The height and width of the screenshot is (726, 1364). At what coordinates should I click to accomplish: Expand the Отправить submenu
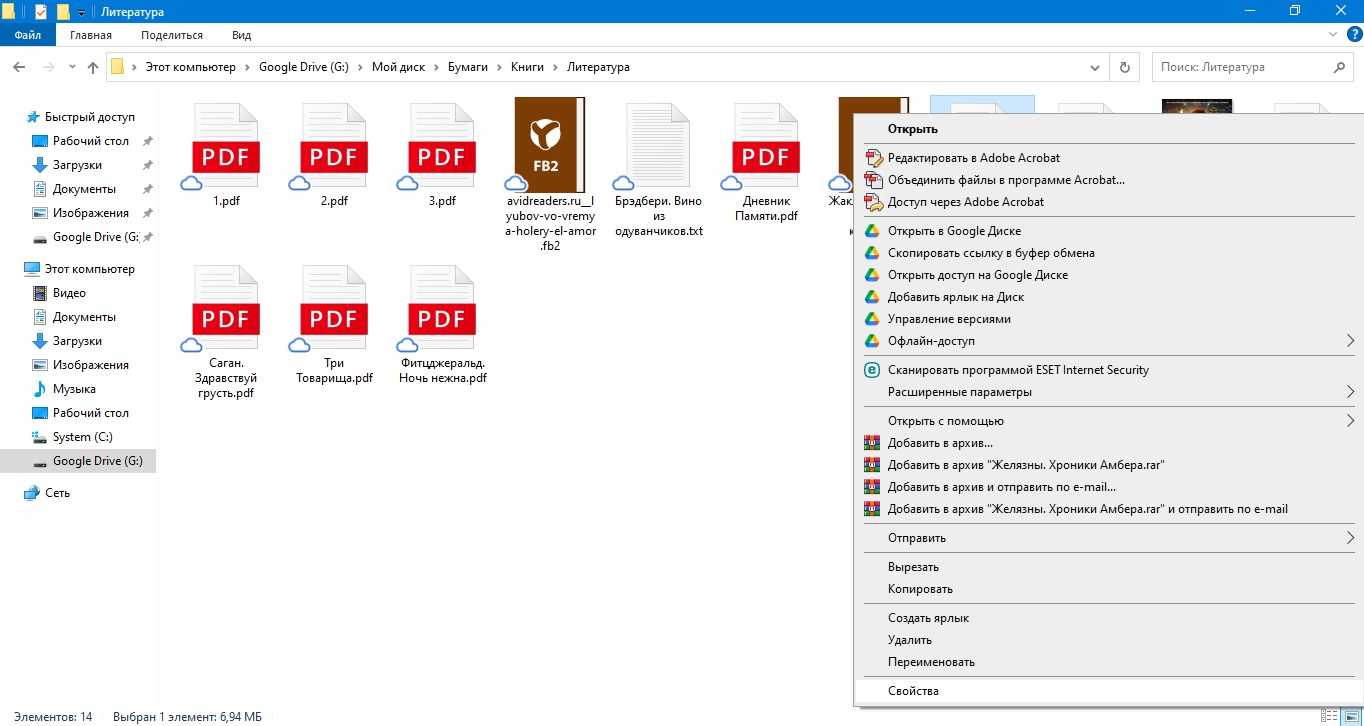(x=1349, y=538)
